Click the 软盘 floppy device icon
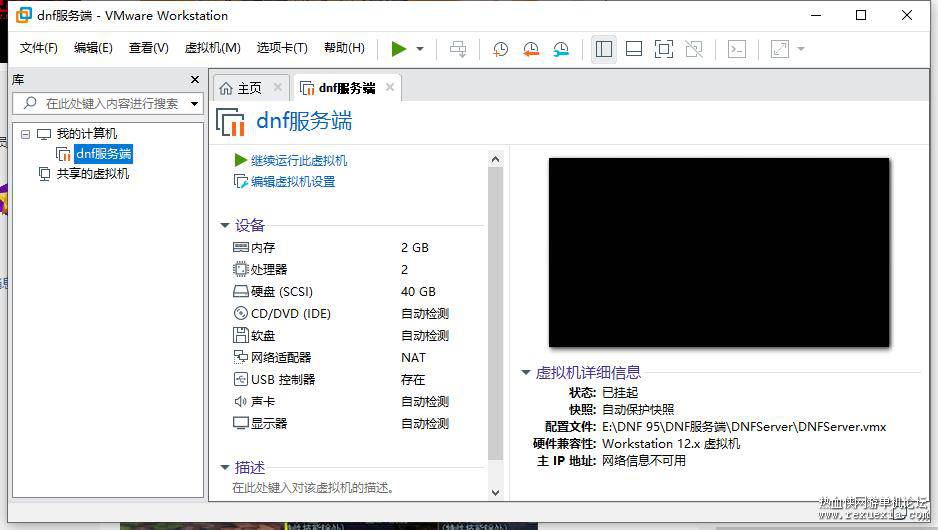This screenshot has width=938, height=530. click(x=240, y=335)
